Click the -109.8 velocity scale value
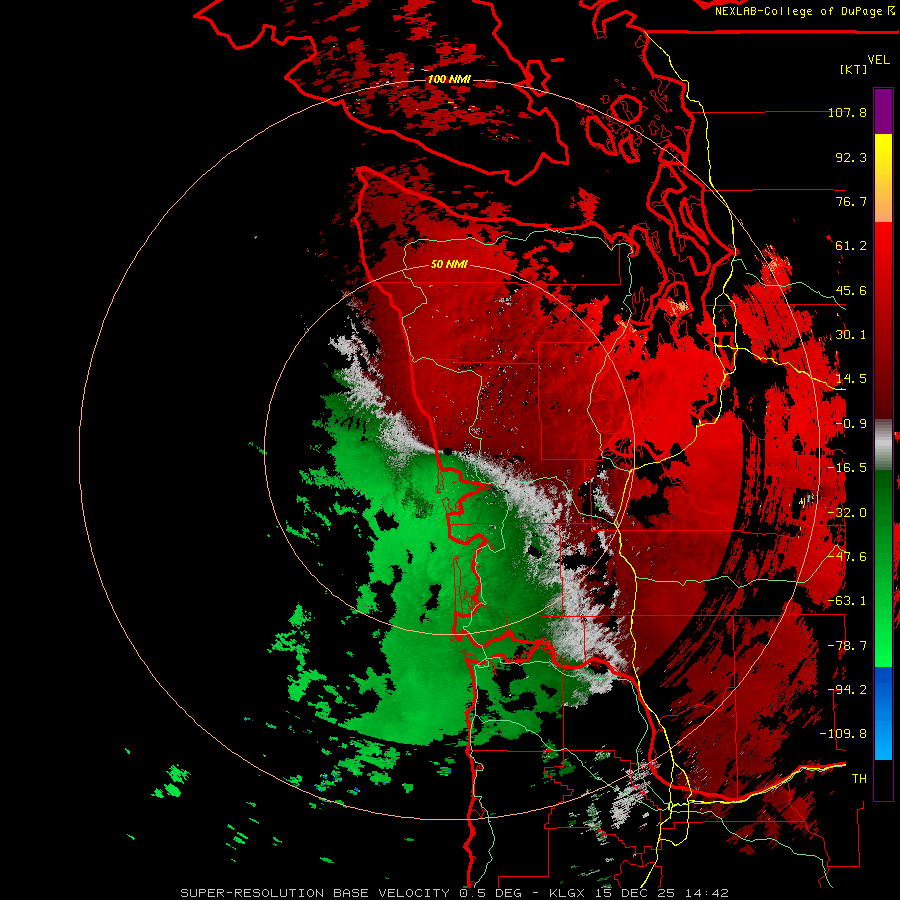Screen dimensions: 900x900 [x=844, y=734]
